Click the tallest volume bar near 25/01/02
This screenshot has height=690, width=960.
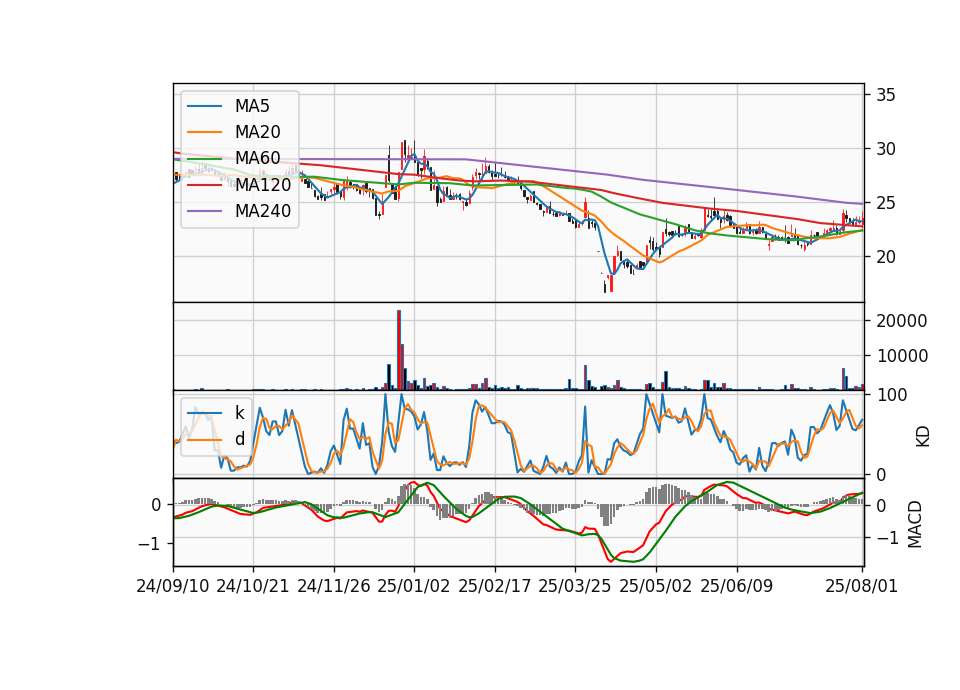point(399,350)
